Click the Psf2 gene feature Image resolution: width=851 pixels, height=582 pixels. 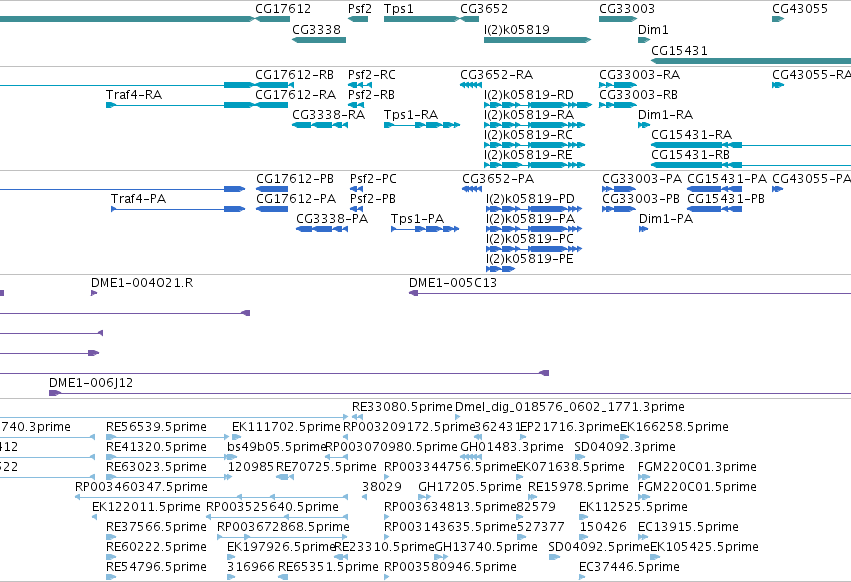[x=358, y=19]
